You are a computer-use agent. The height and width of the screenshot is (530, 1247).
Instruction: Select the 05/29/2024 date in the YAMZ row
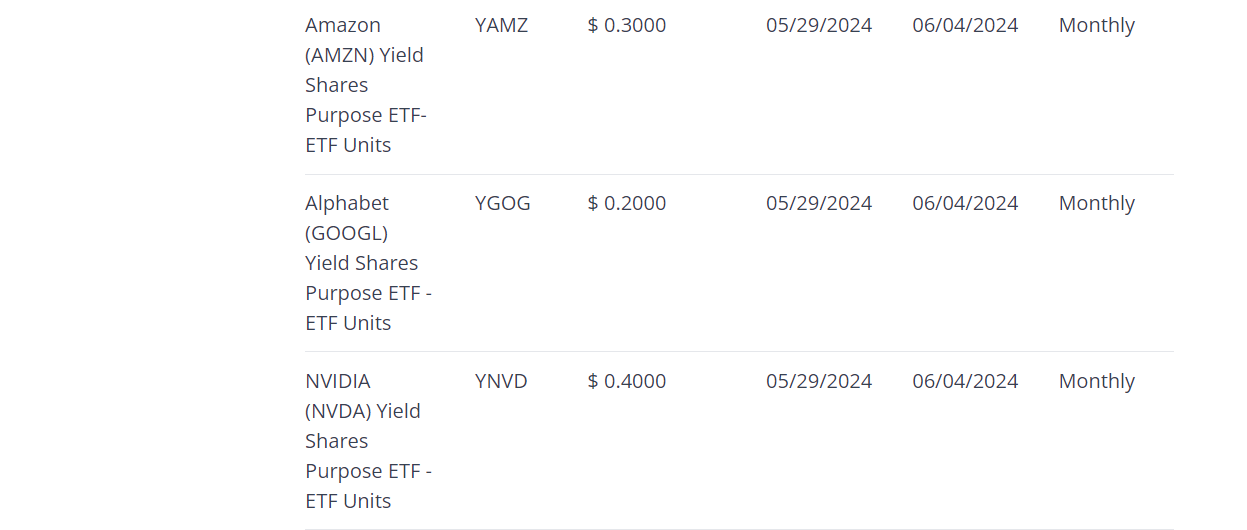[x=819, y=25]
